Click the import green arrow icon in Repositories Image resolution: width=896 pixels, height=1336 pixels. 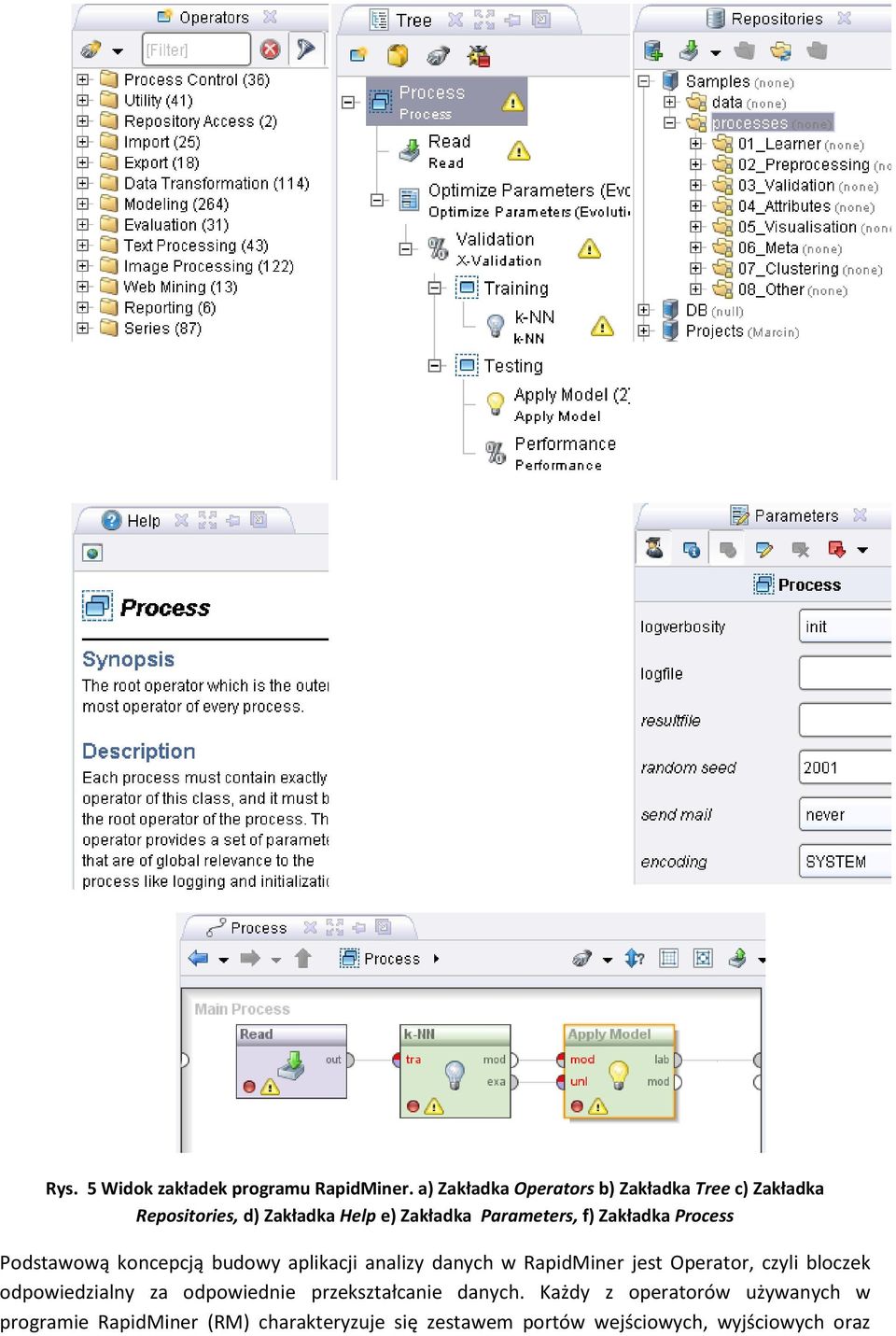tap(689, 50)
